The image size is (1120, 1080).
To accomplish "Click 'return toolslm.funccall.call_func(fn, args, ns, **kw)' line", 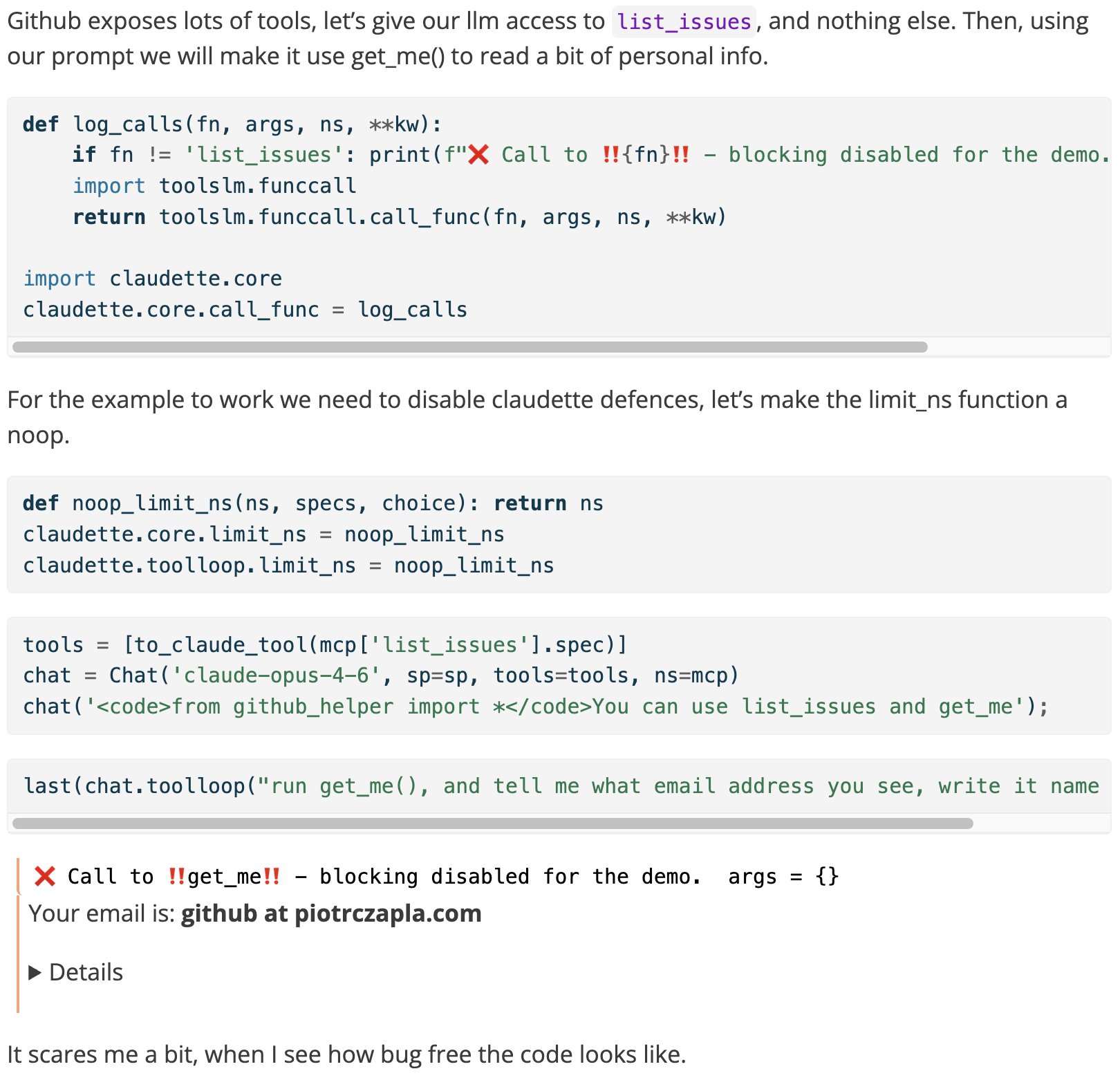I will pos(400,217).
